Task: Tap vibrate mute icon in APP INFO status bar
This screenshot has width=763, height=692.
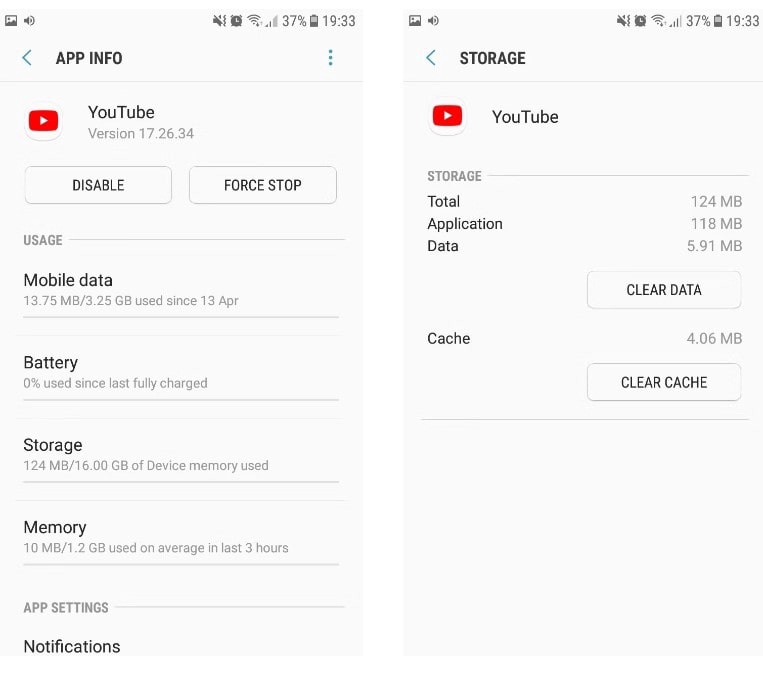Action: point(219,20)
